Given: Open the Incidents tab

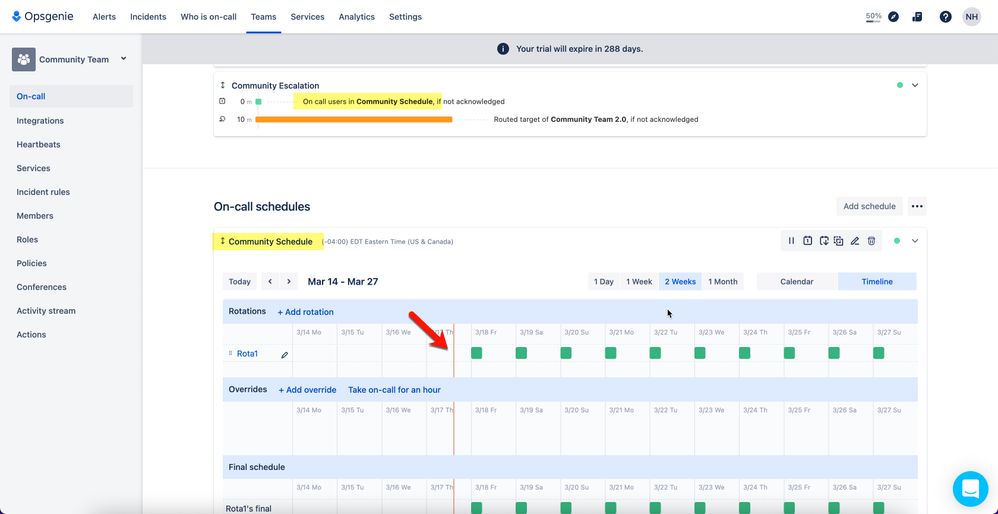Looking at the screenshot, I should [x=148, y=17].
